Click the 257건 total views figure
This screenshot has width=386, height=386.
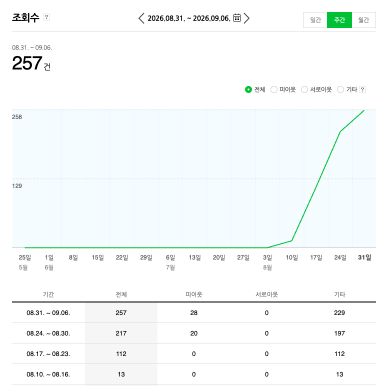(x=31, y=63)
